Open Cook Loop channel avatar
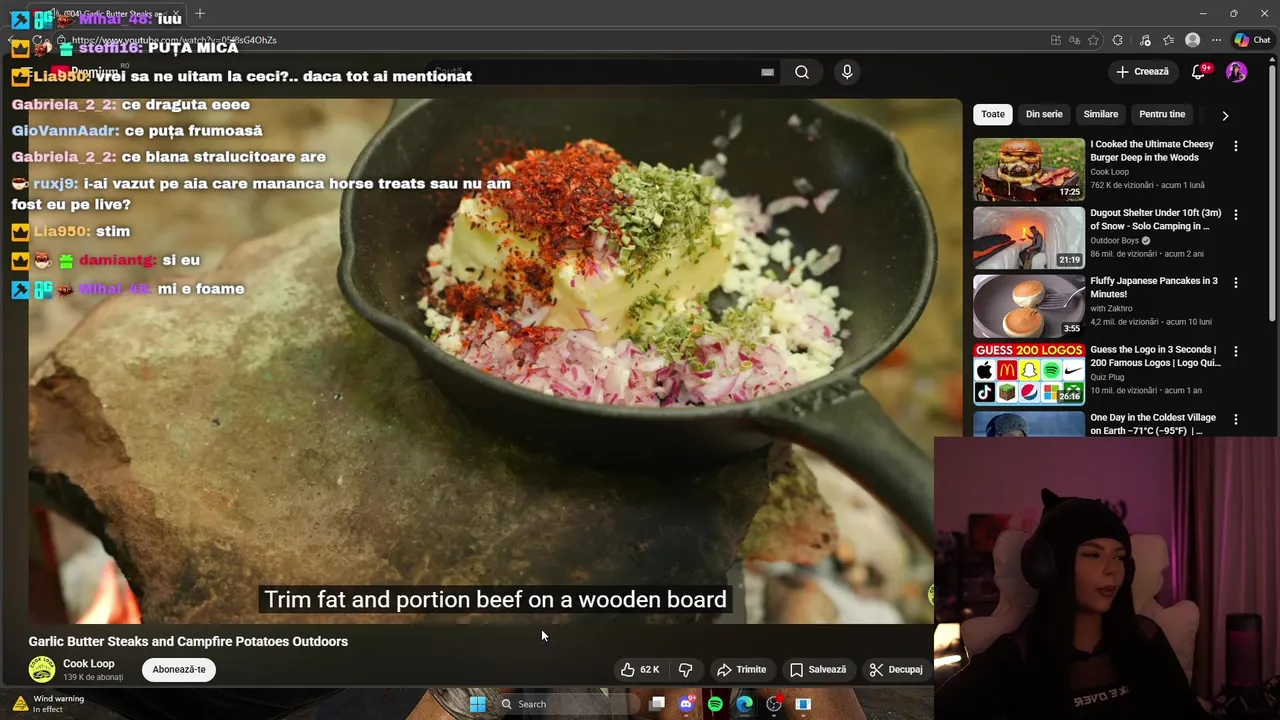 (x=42, y=669)
